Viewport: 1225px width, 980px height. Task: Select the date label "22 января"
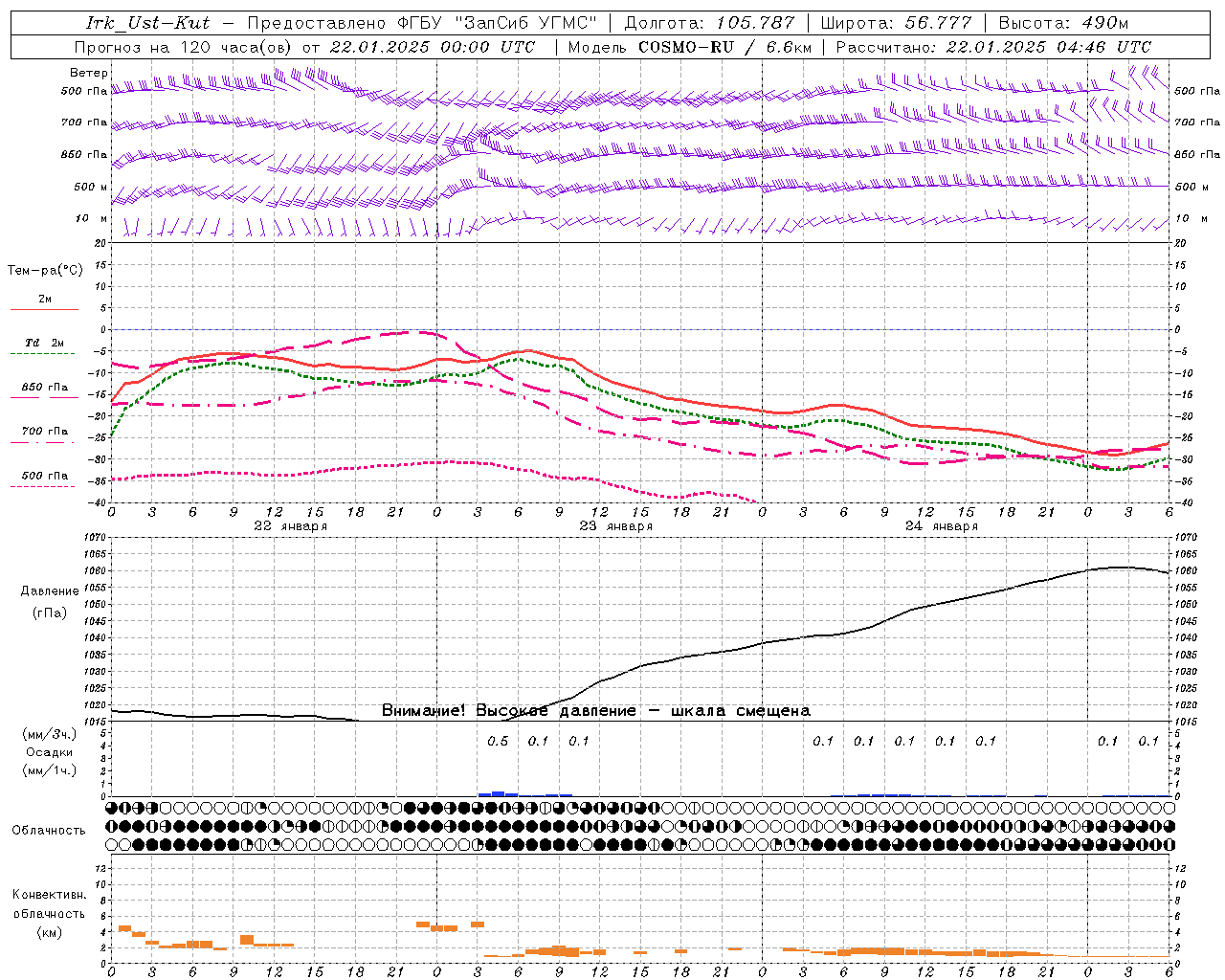(x=290, y=526)
